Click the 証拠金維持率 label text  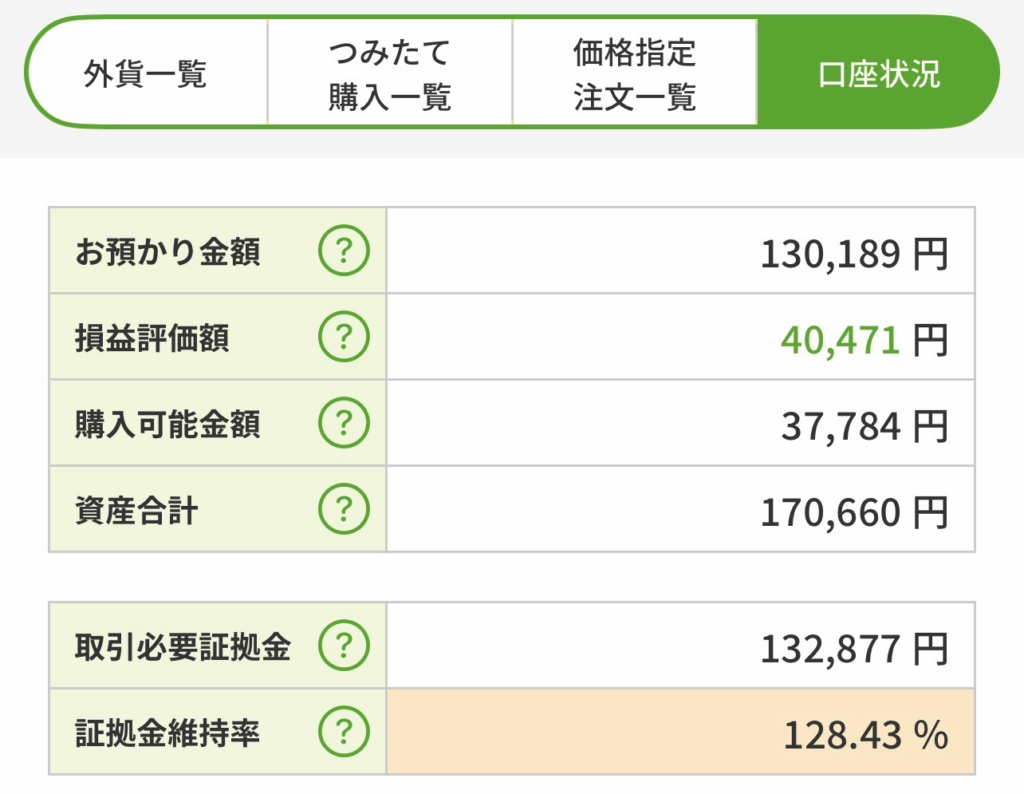click(167, 733)
